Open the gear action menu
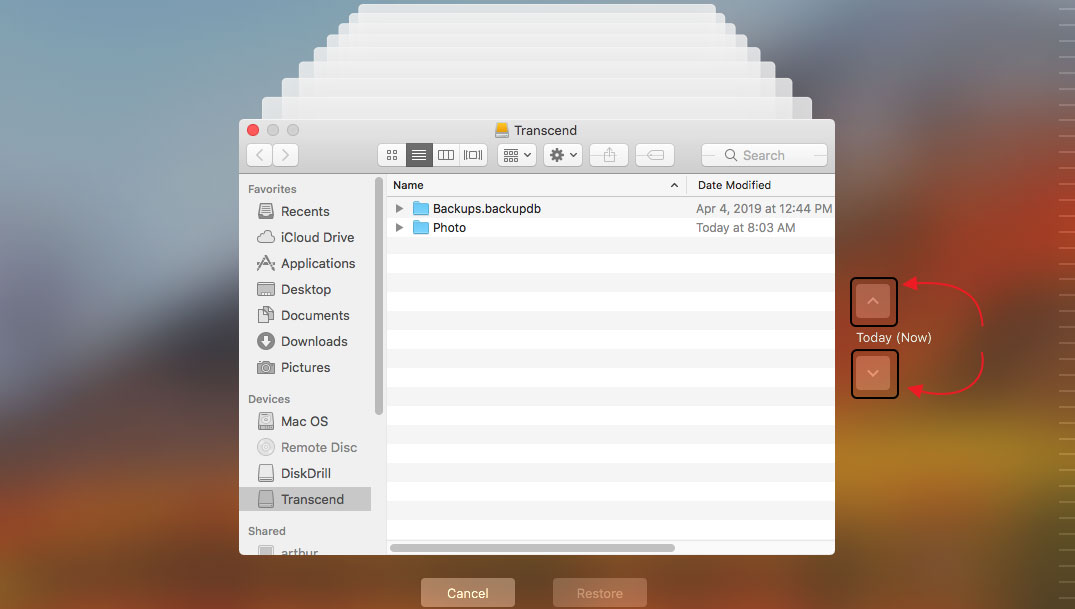 click(x=564, y=155)
